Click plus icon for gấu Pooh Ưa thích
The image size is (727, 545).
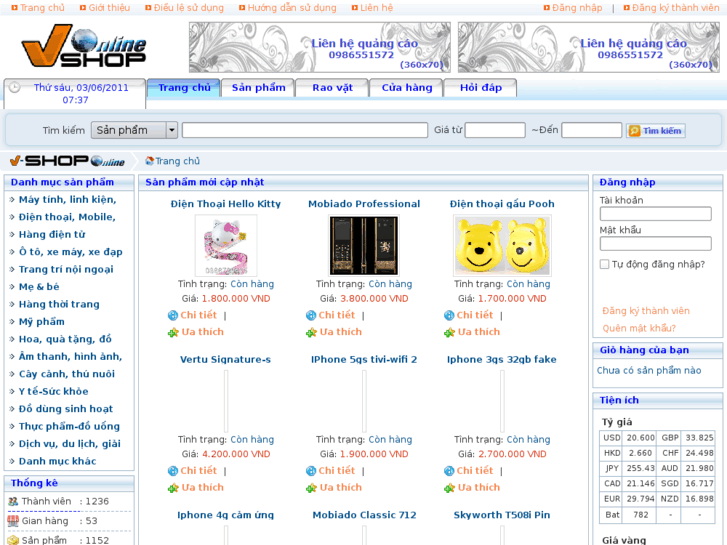(x=449, y=333)
